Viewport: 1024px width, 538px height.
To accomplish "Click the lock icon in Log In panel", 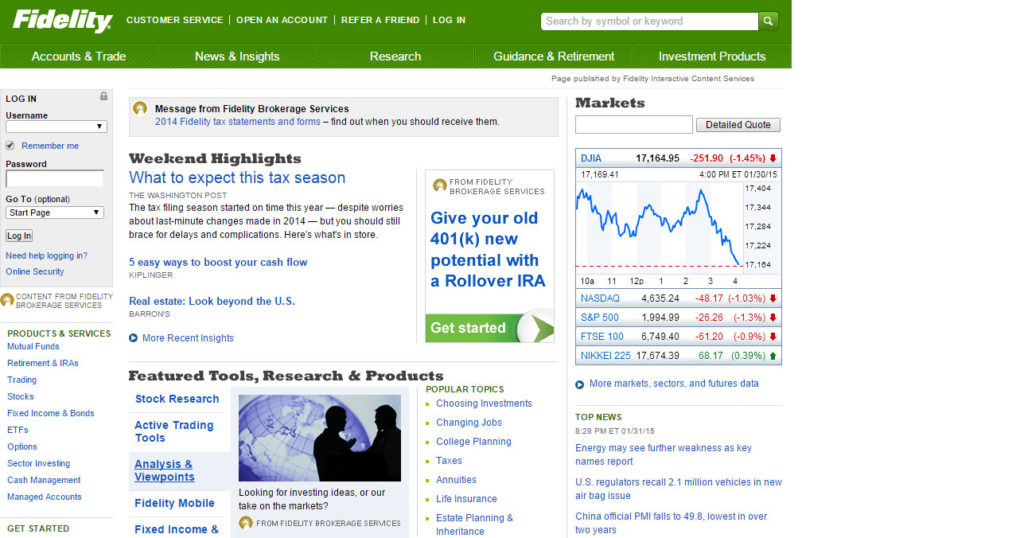I will click(x=103, y=97).
